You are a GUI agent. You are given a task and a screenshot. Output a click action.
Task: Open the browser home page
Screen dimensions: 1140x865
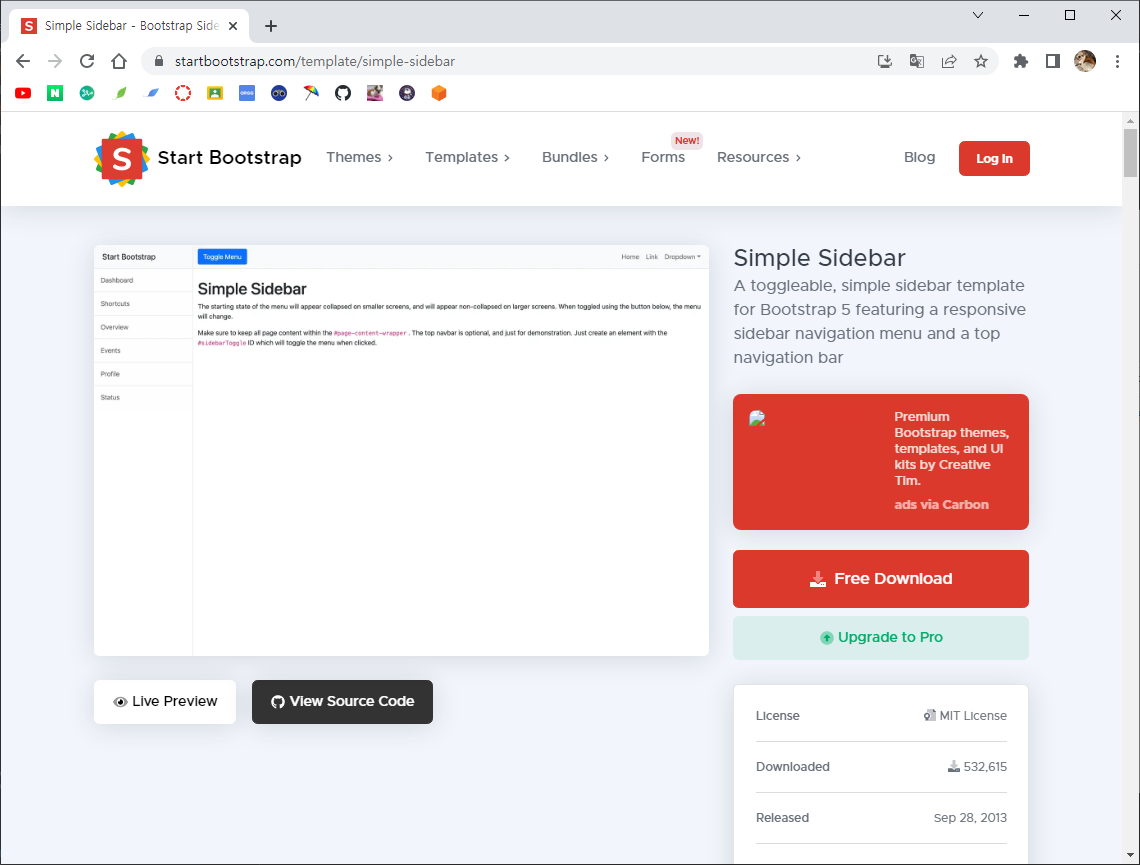[119, 61]
